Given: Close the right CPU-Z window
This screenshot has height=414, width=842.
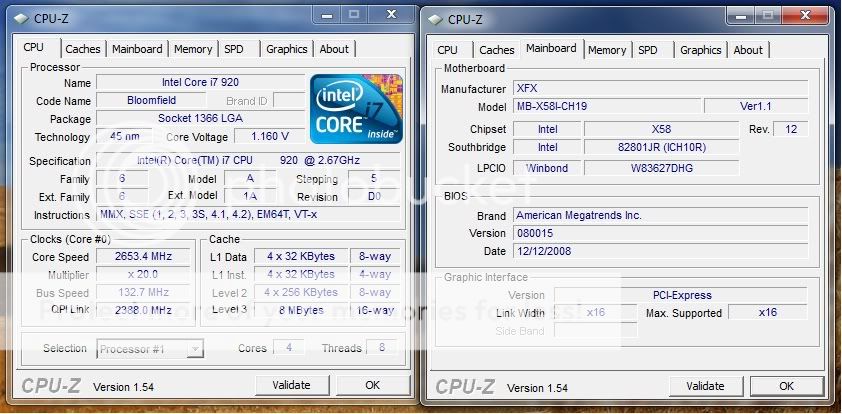Looking at the screenshot, I should (x=805, y=16).
